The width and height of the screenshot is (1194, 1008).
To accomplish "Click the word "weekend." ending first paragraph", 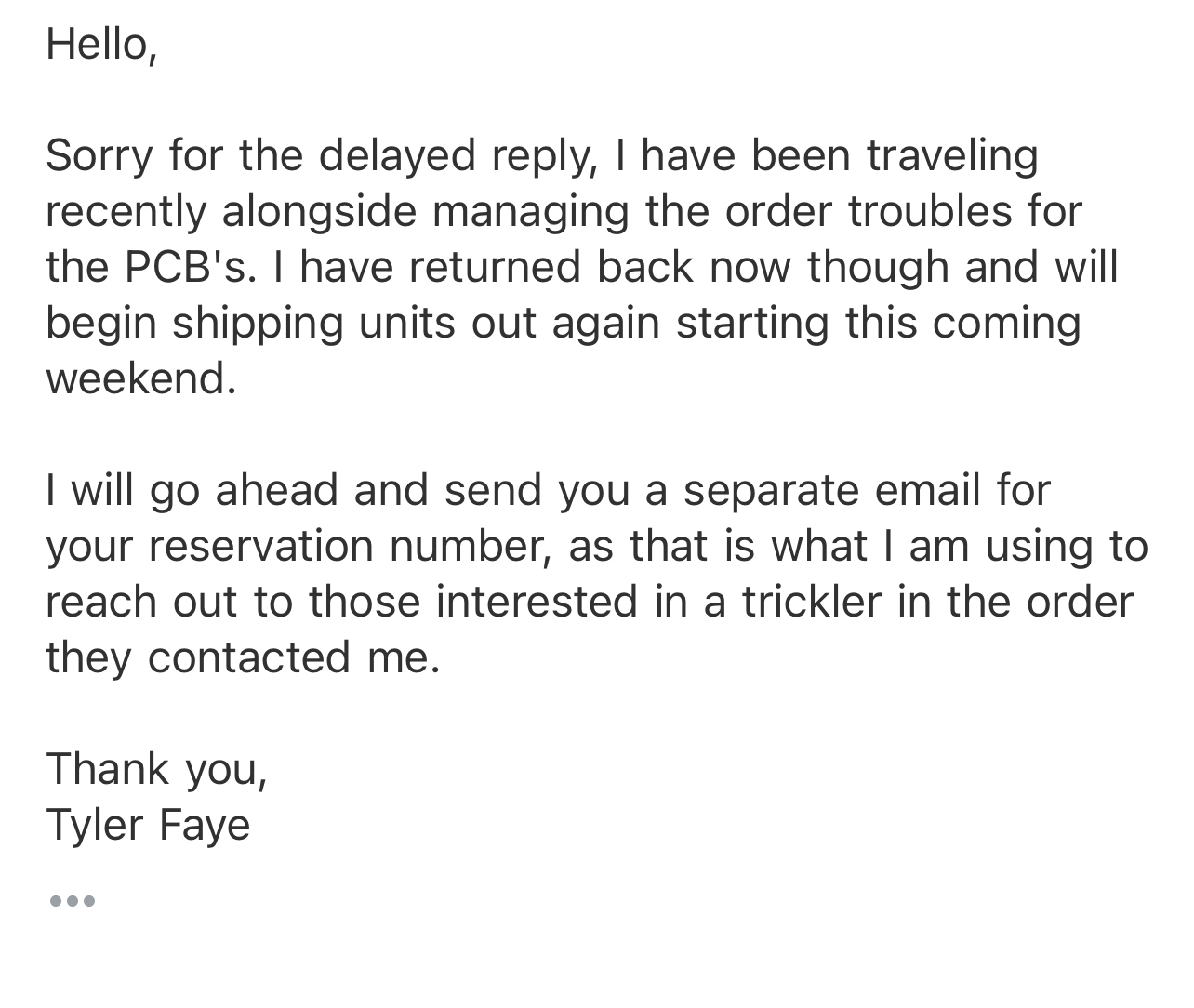I will point(141,378).
